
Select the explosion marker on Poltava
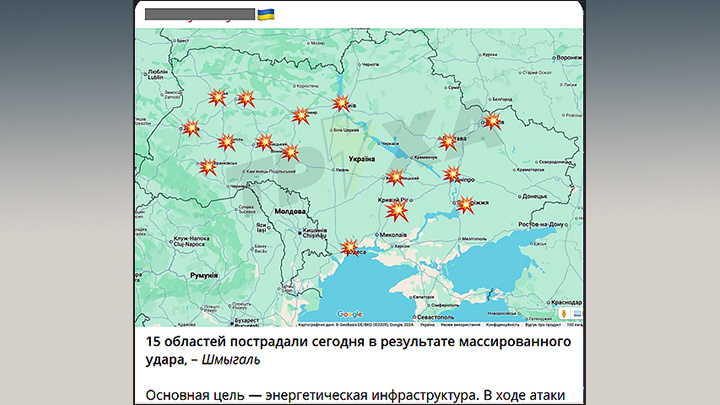447,142
